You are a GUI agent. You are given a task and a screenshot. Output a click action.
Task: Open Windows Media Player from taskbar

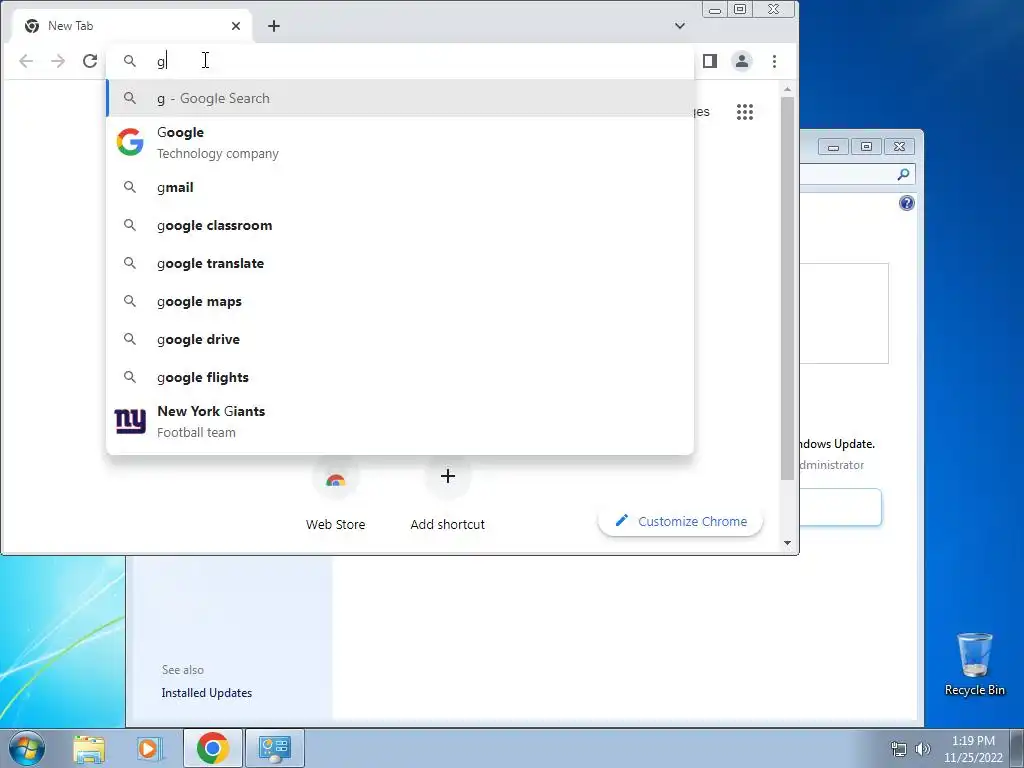[x=148, y=748]
